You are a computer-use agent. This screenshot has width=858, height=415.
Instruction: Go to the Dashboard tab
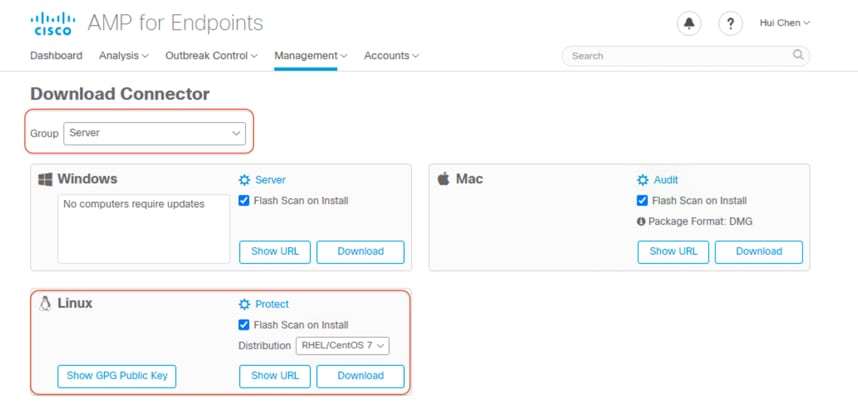[56, 55]
